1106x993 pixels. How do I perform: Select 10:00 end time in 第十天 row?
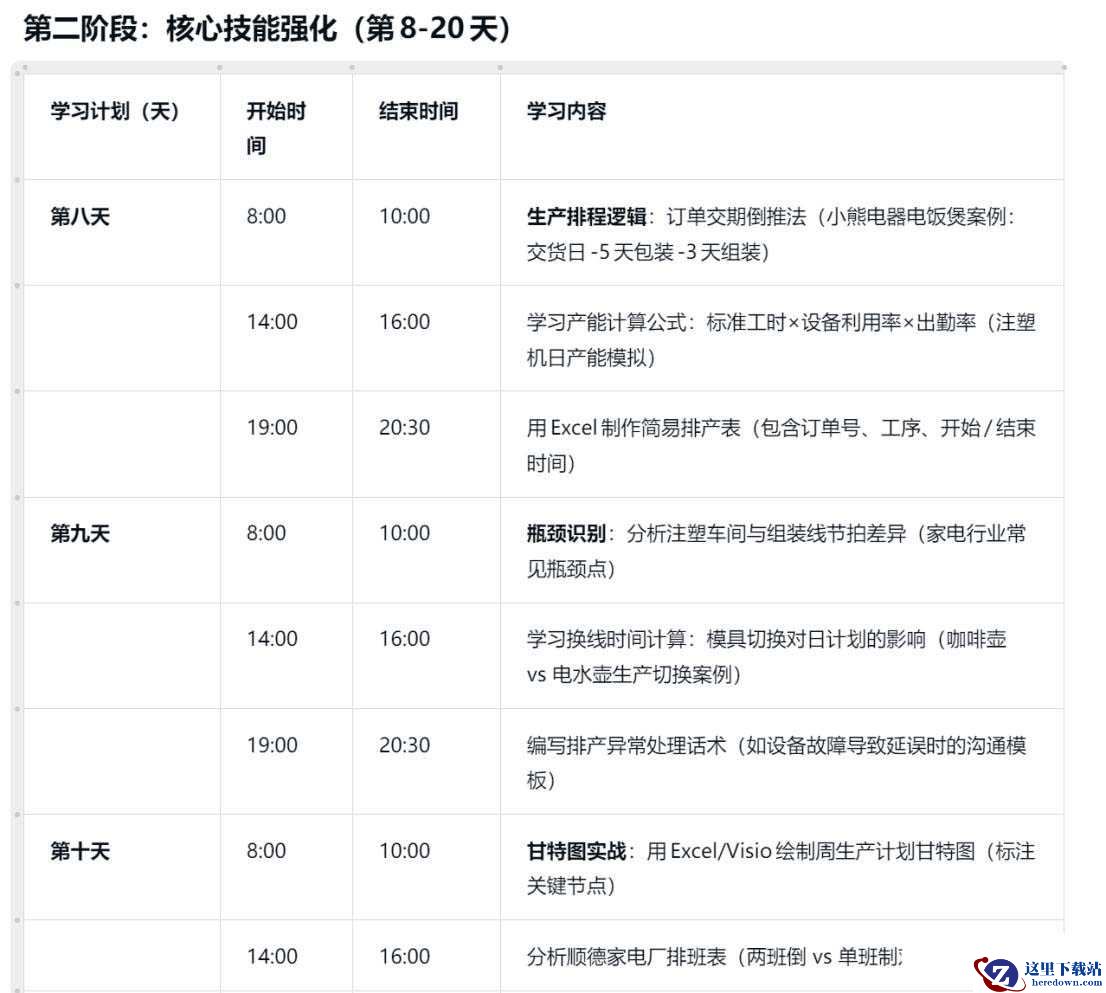pyautogui.click(x=404, y=851)
